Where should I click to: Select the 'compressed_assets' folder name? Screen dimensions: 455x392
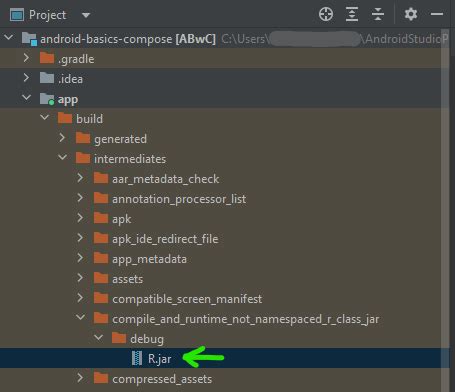162,379
